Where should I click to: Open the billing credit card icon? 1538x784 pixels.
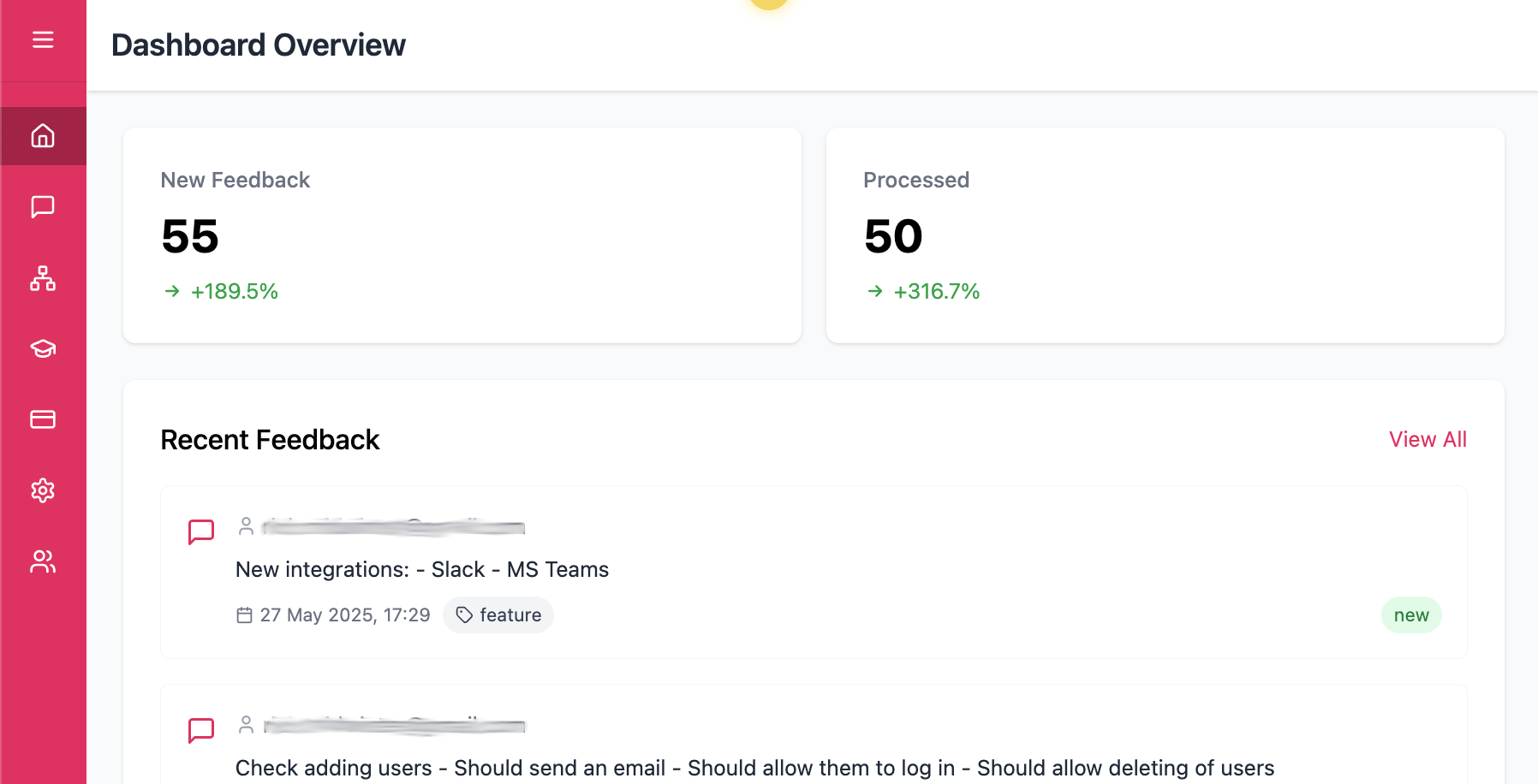43,419
